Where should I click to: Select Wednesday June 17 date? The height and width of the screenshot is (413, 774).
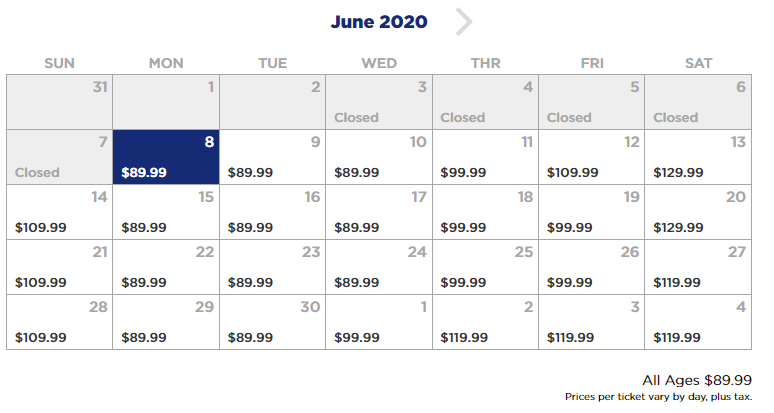[379, 212]
